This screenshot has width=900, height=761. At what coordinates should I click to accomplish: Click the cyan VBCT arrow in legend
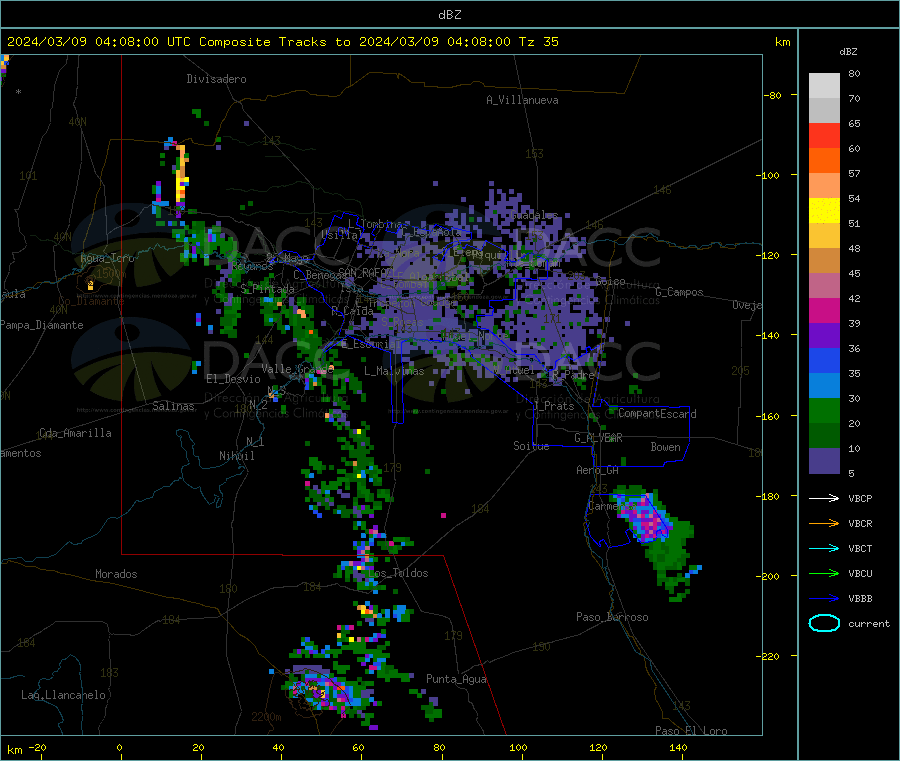[824, 548]
